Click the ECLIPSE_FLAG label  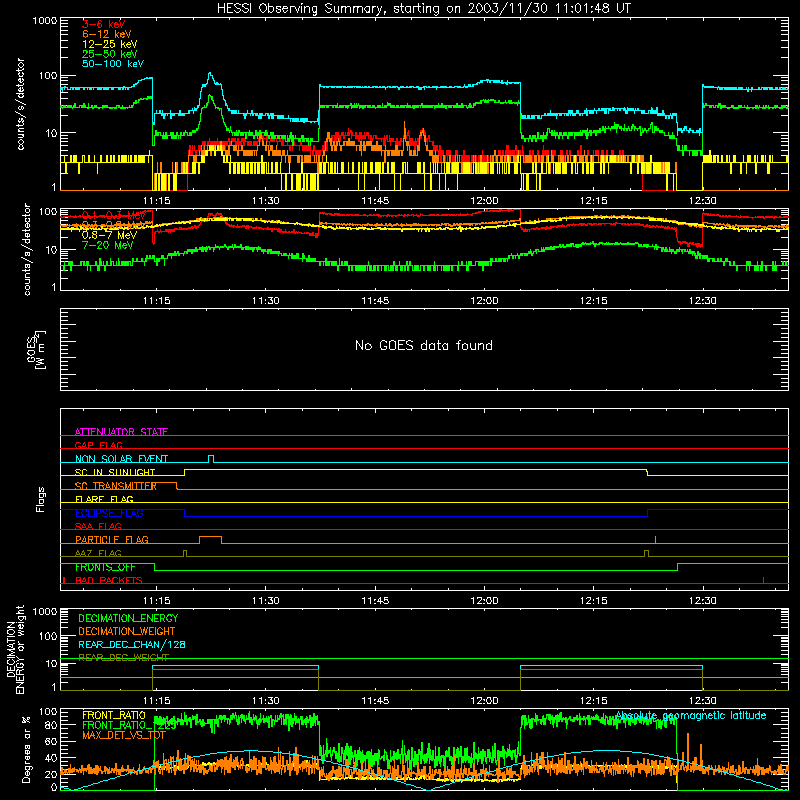pyautogui.click(x=109, y=513)
